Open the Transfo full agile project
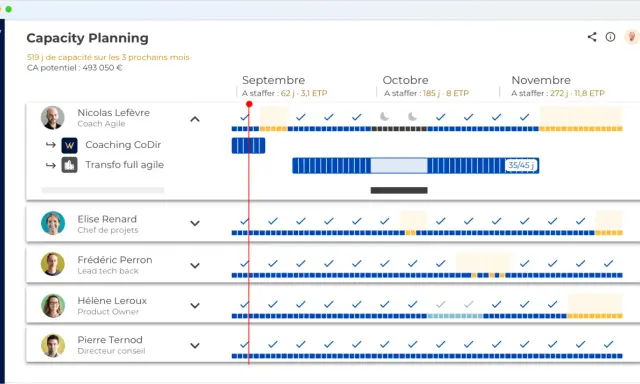The width and height of the screenshot is (640, 384). click(x=124, y=165)
